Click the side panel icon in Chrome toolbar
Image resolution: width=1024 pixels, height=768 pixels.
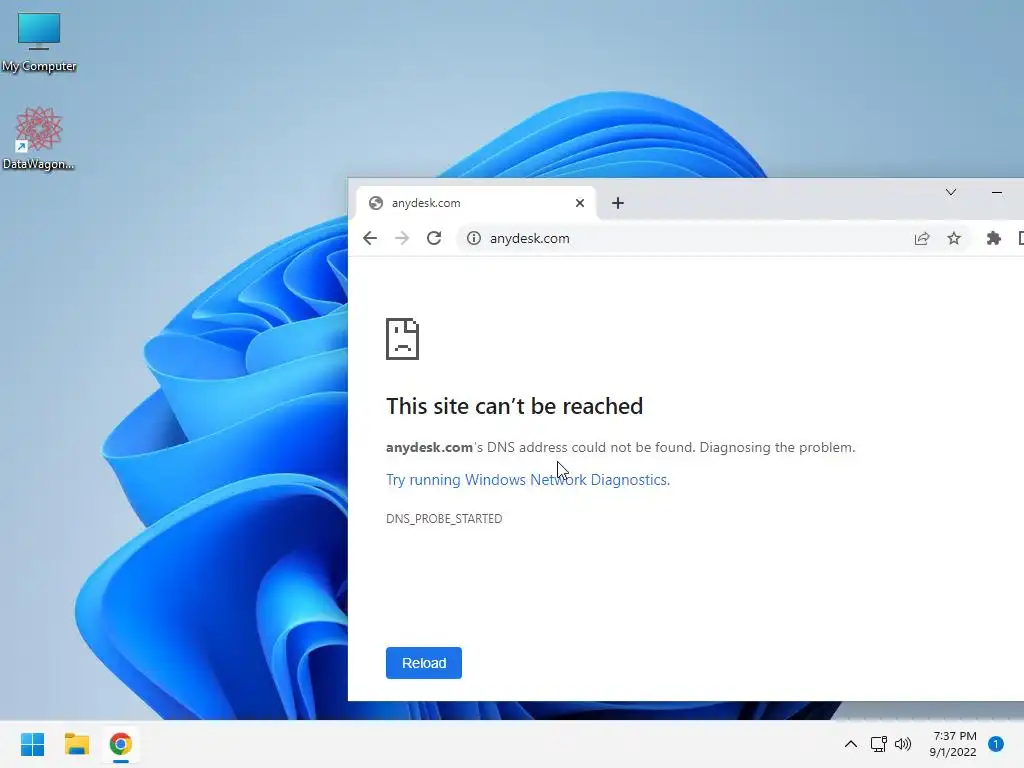[x=1021, y=238]
